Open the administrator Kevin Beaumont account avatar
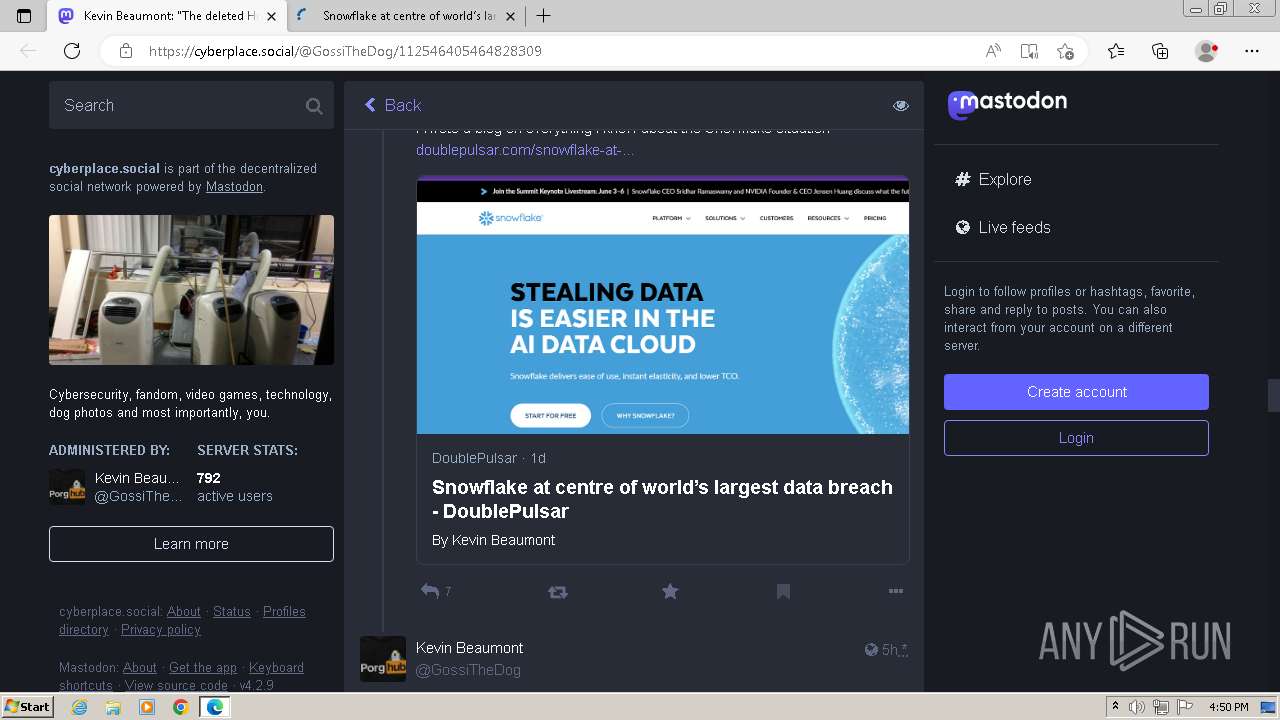Image resolution: width=1280 pixels, height=720 pixels. click(67, 487)
